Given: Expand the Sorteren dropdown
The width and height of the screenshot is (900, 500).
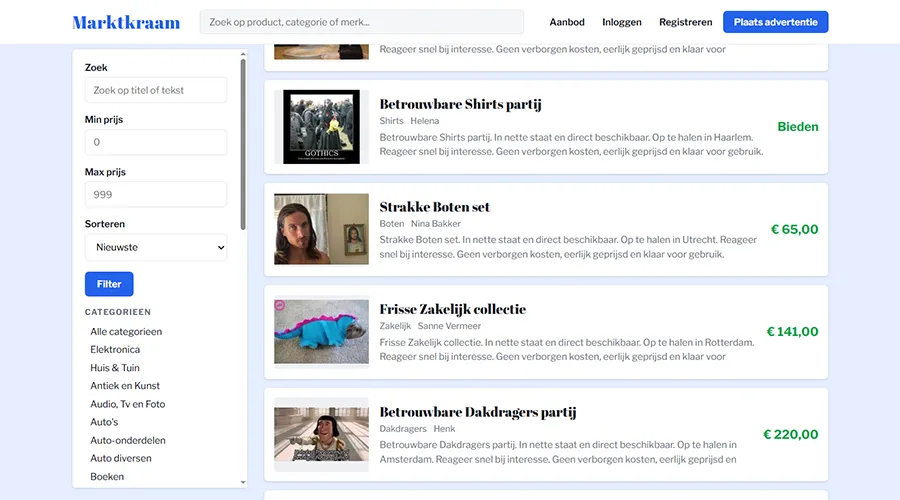Looking at the screenshot, I should (156, 247).
